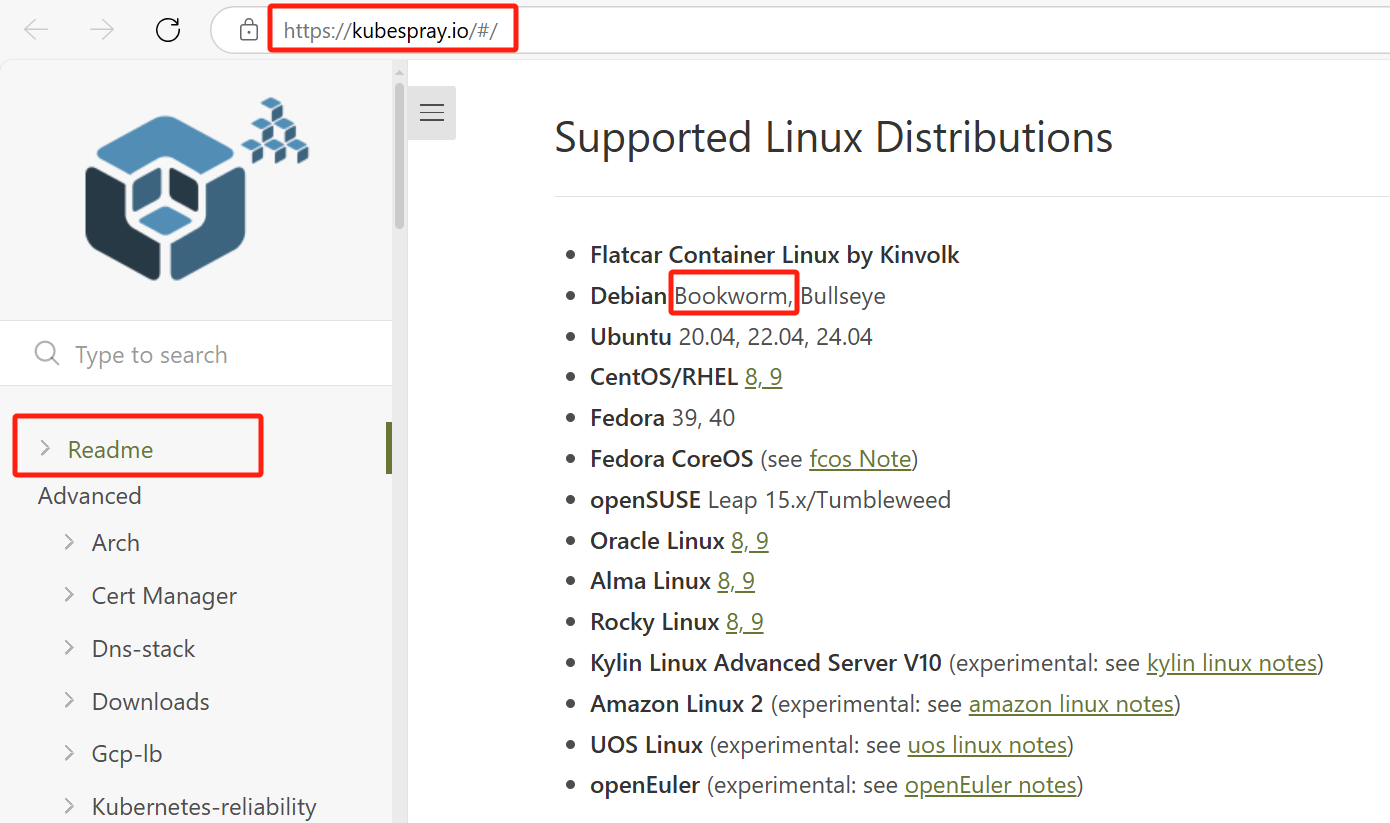The height and width of the screenshot is (823, 1390).
Task: Click the 'Amazon Linux 2' bold text
Action: point(677,704)
